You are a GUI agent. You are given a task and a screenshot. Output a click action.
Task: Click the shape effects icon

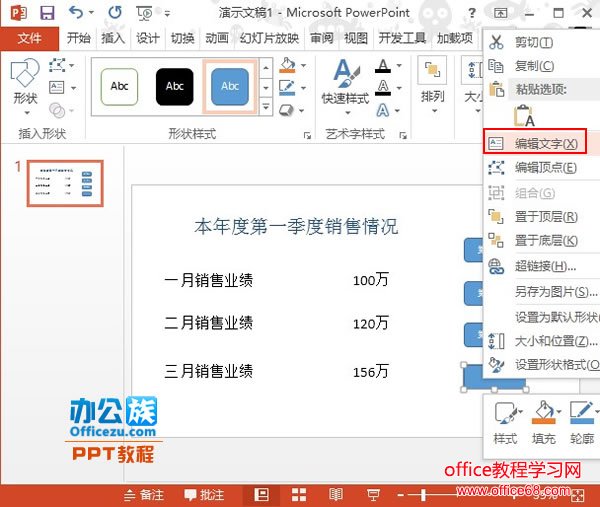coord(286,111)
